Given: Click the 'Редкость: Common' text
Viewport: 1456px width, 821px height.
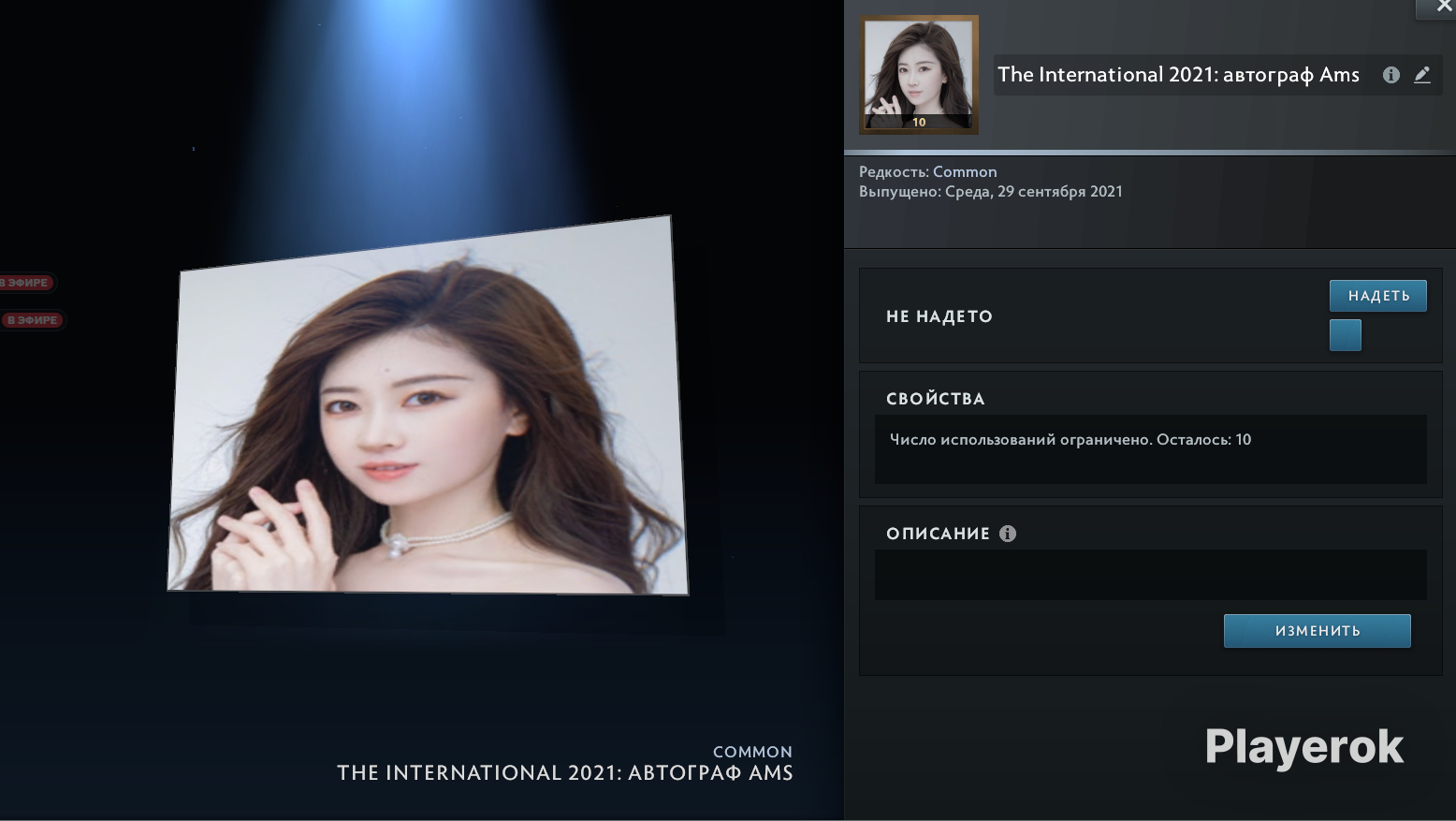Looking at the screenshot, I should (928, 171).
